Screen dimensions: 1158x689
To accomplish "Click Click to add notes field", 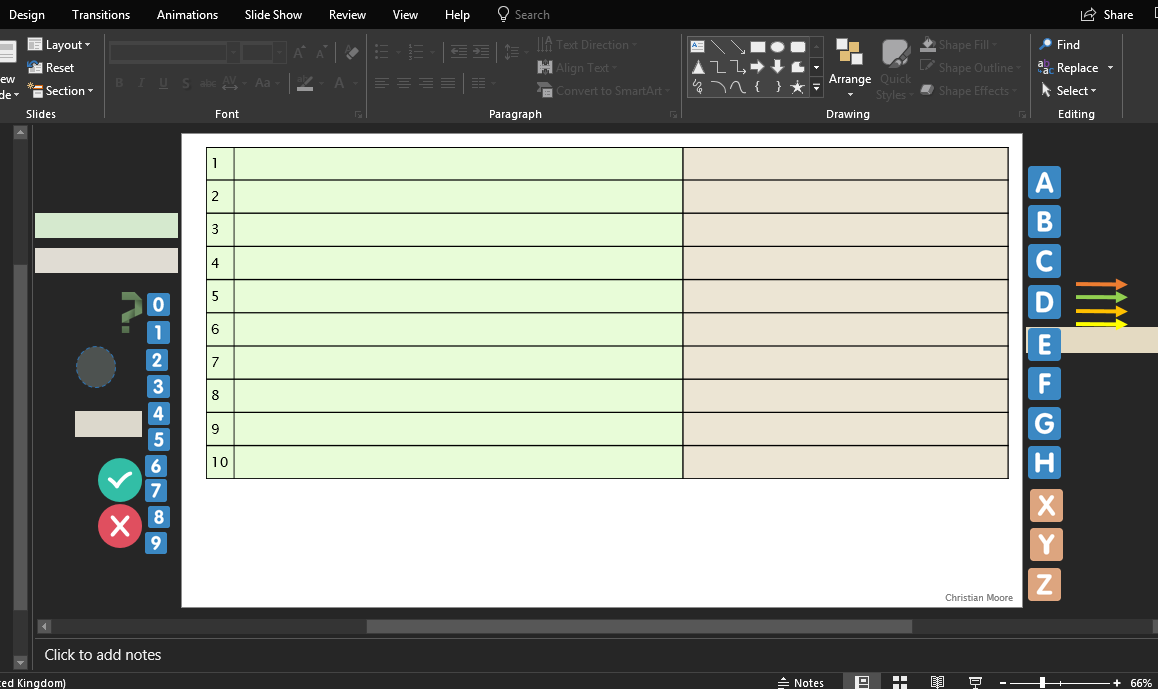I will coord(103,654).
